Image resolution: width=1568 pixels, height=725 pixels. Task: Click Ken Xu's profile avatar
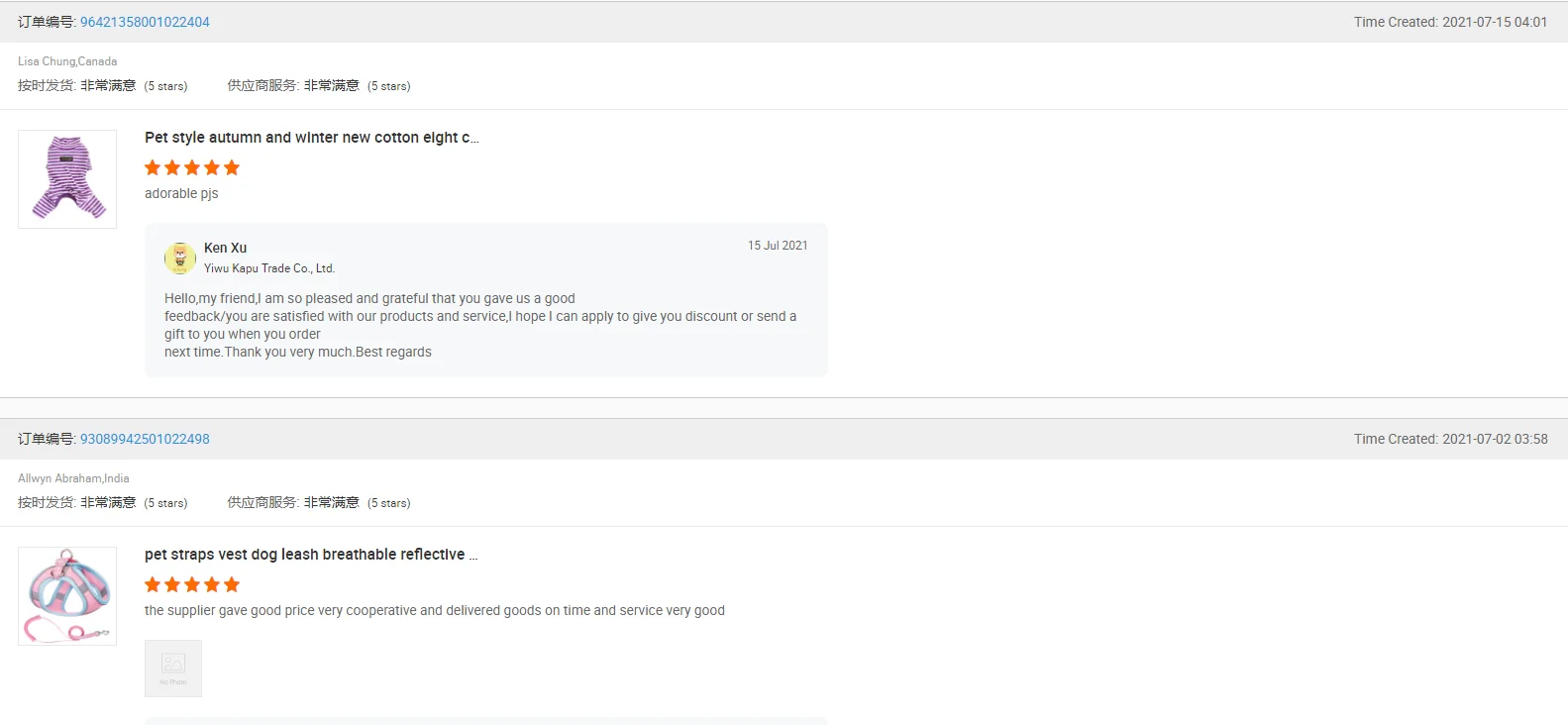point(179,258)
